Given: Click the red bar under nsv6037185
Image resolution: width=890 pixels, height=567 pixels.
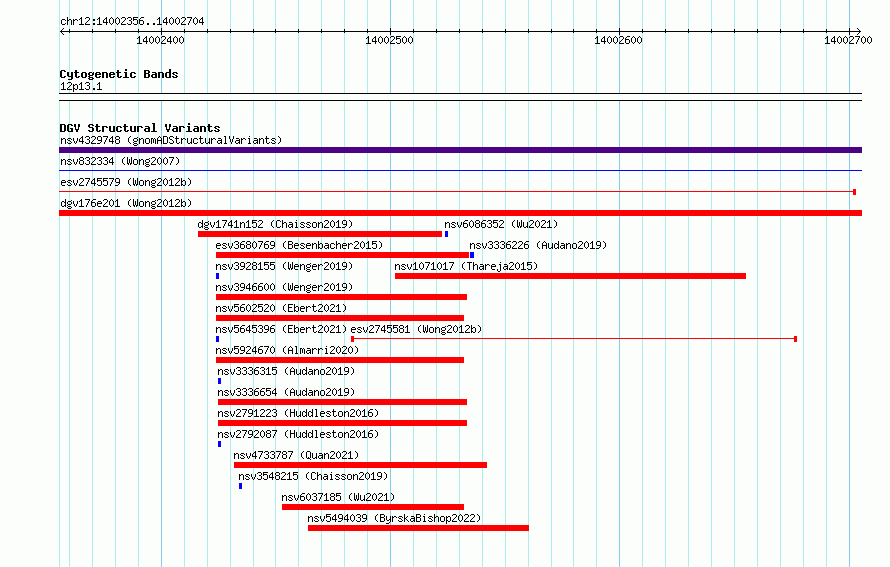Looking at the screenshot, I should [x=373, y=507].
